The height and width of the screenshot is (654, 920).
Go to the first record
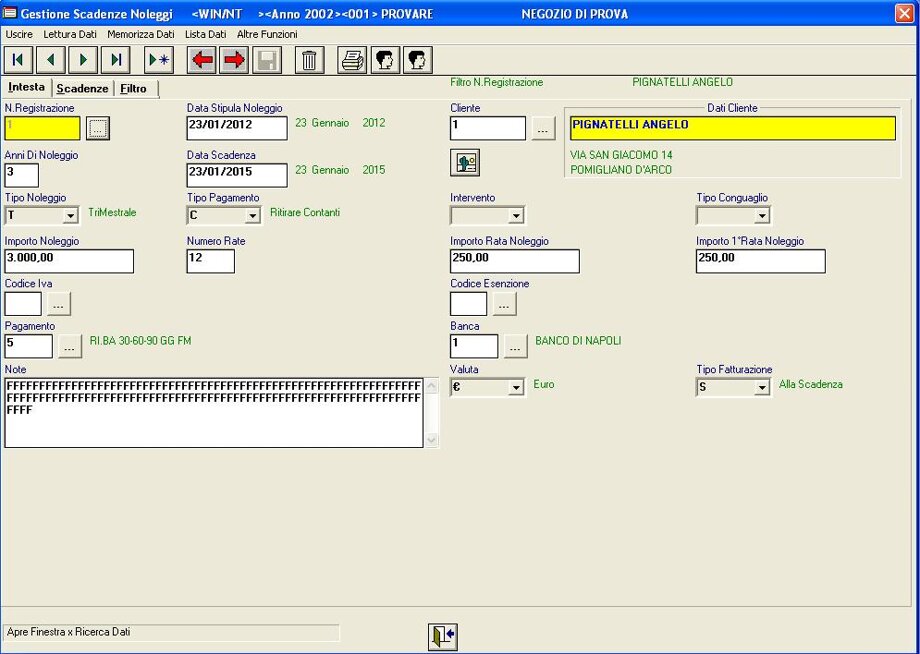click(x=19, y=60)
